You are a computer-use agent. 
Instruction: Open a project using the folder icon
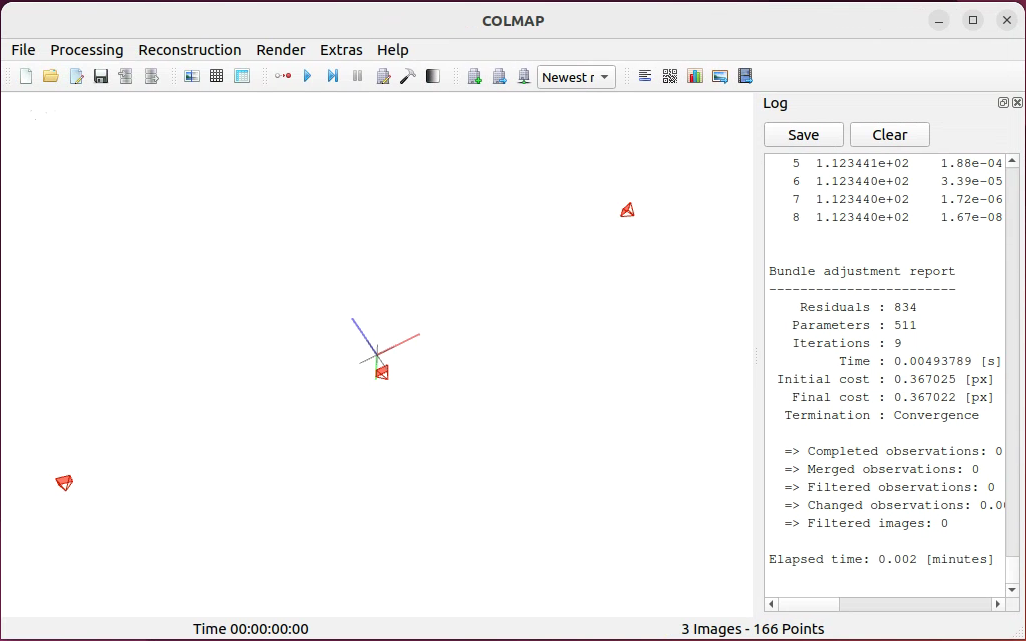coord(50,77)
